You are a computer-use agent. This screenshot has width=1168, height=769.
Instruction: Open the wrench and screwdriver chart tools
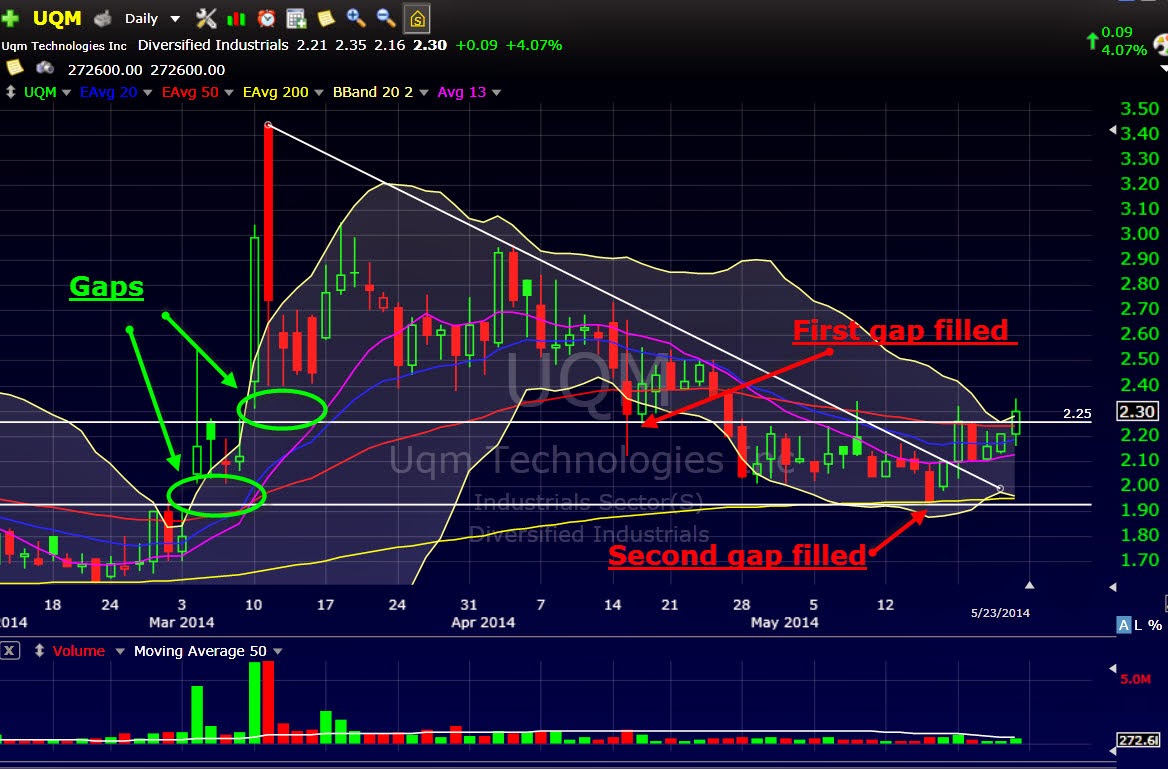(x=206, y=19)
